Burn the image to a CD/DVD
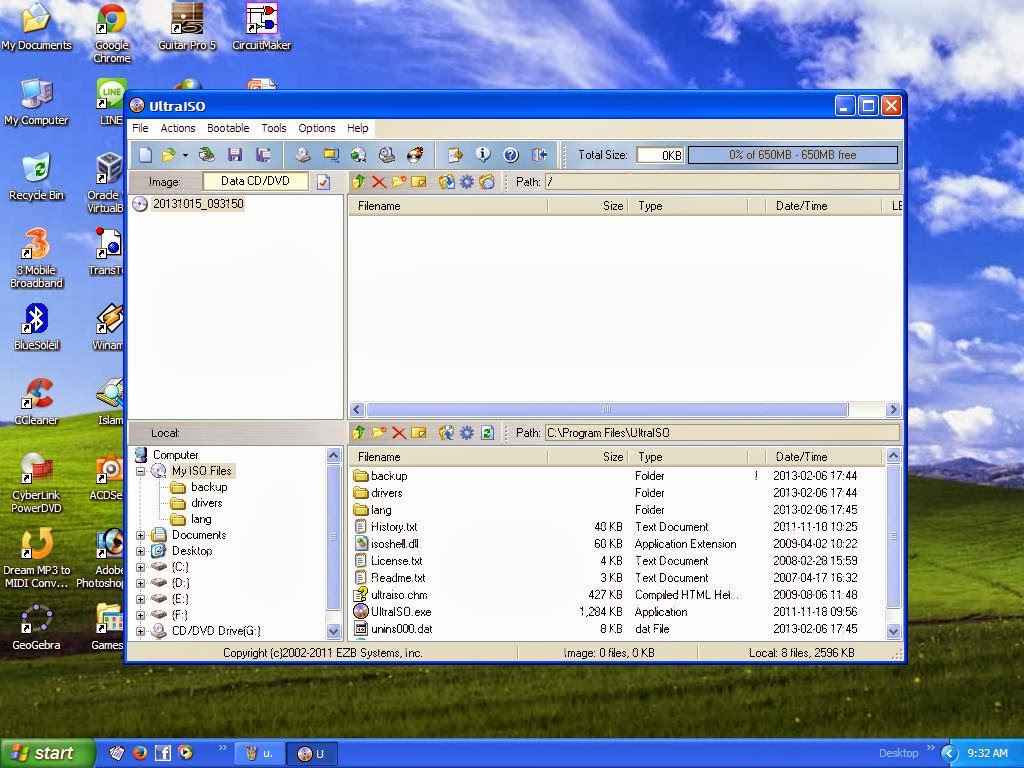This screenshot has width=1024, height=768. tap(413, 155)
